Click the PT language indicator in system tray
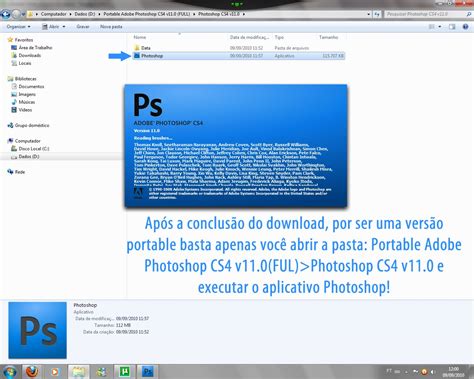 pos(389,371)
